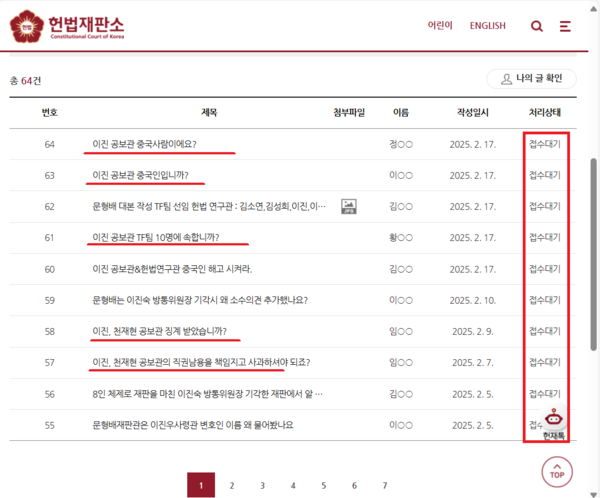
Task: Switch to ENGLISH language
Action: point(487,26)
